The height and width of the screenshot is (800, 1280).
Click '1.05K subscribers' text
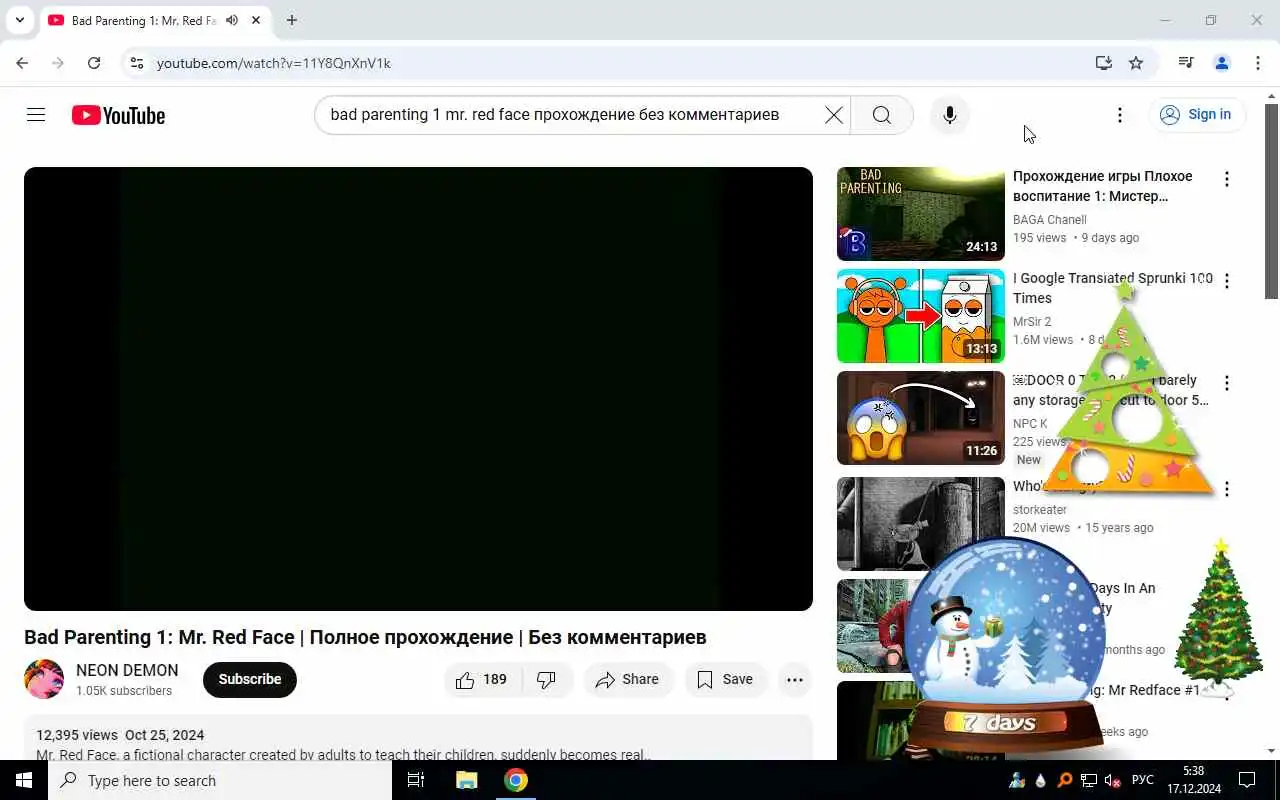click(x=124, y=691)
